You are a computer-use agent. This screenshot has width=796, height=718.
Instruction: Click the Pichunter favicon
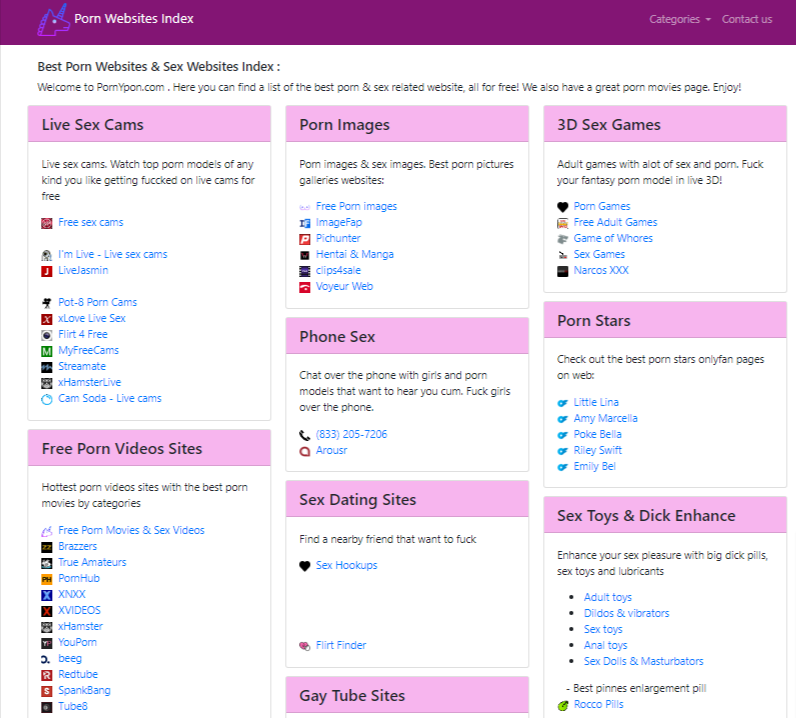click(x=305, y=239)
